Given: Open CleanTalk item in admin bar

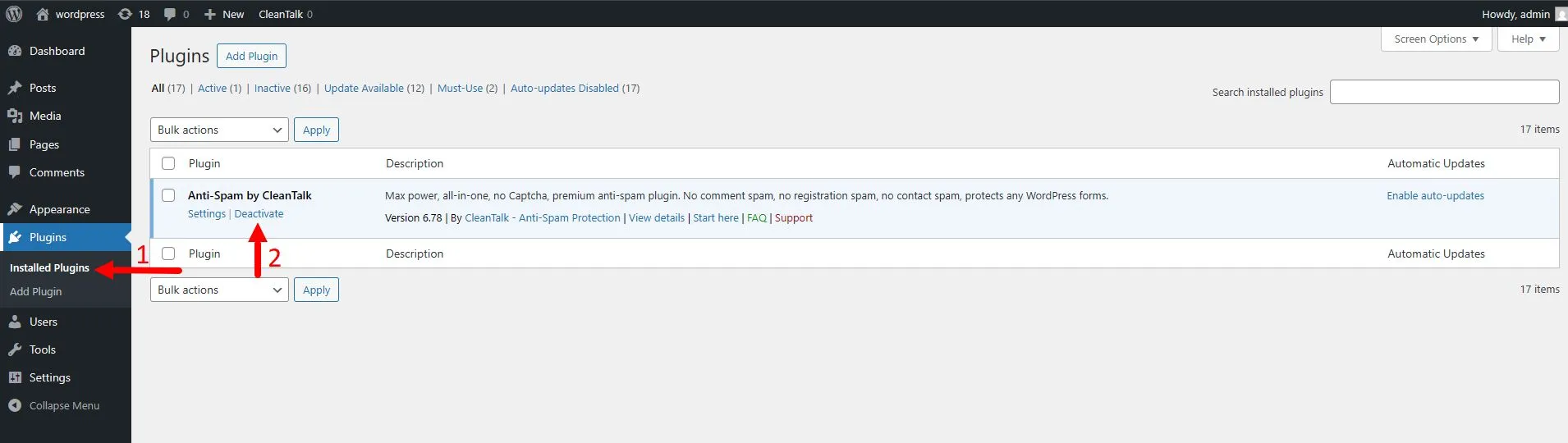Looking at the screenshot, I should pyautogui.click(x=285, y=14).
